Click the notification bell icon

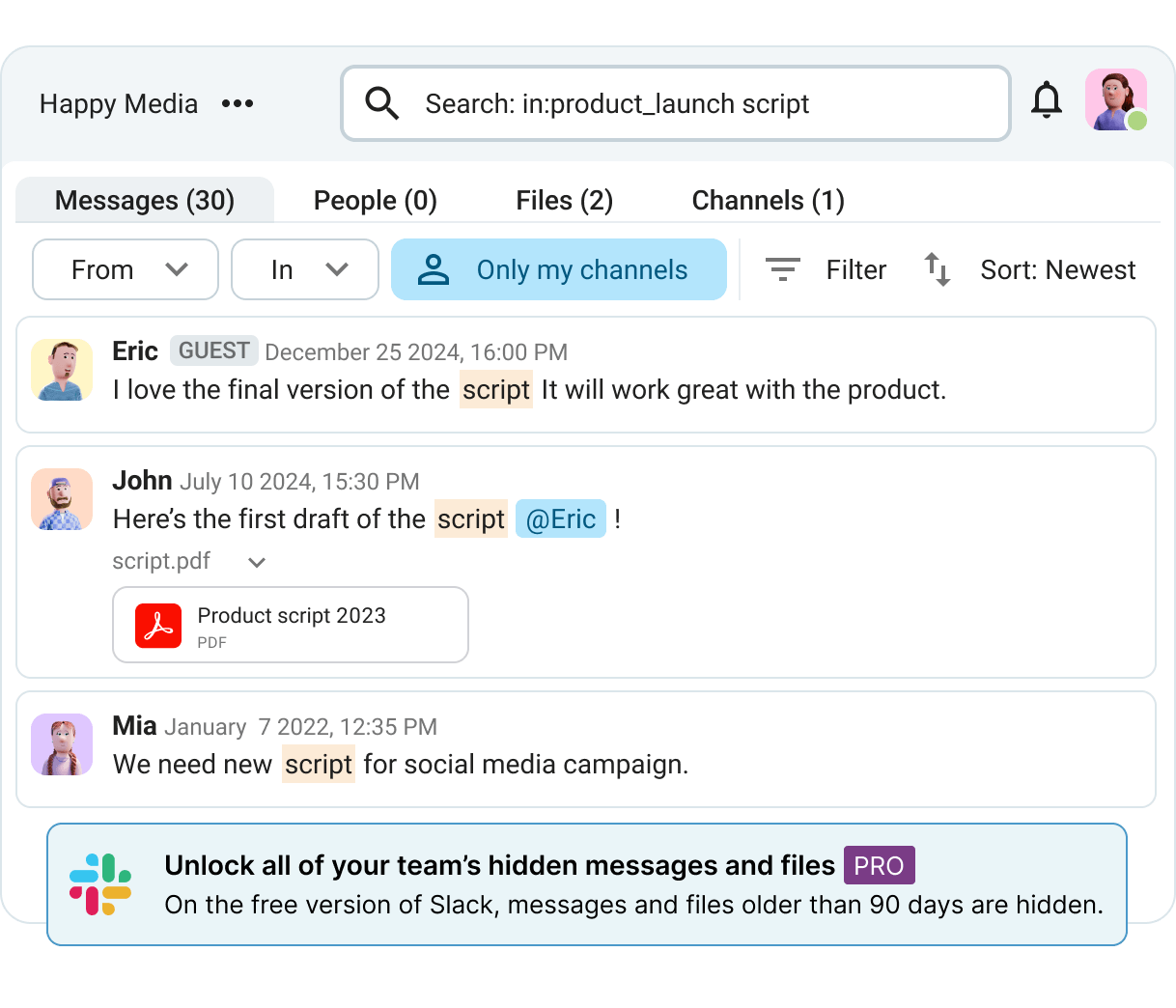pyautogui.click(x=1046, y=101)
